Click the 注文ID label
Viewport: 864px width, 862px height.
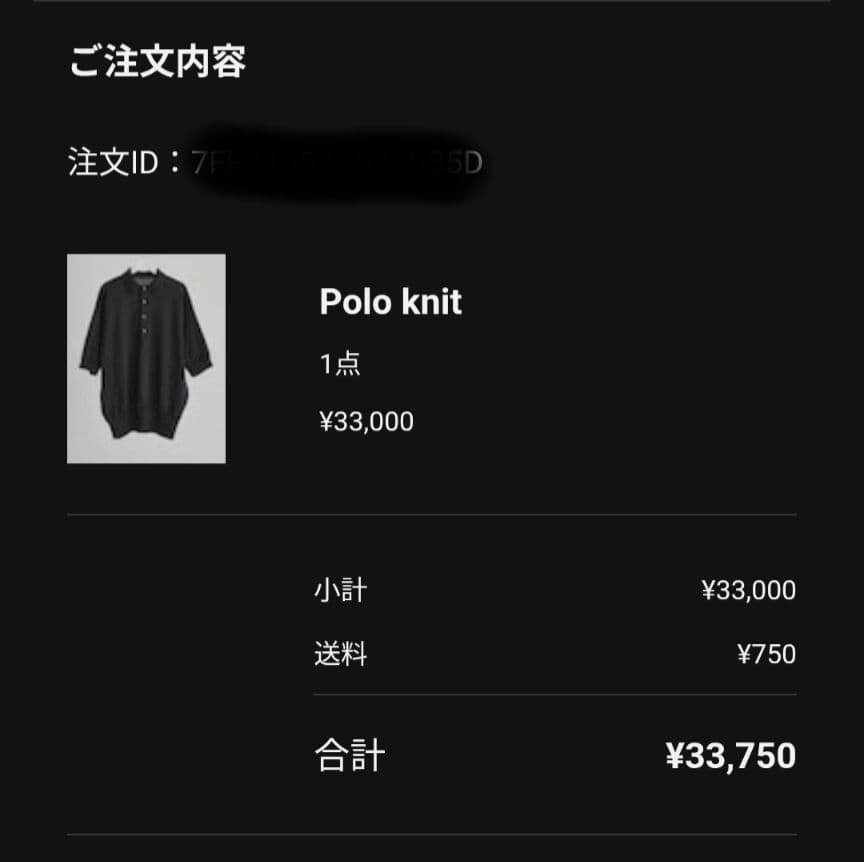coord(113,162)
